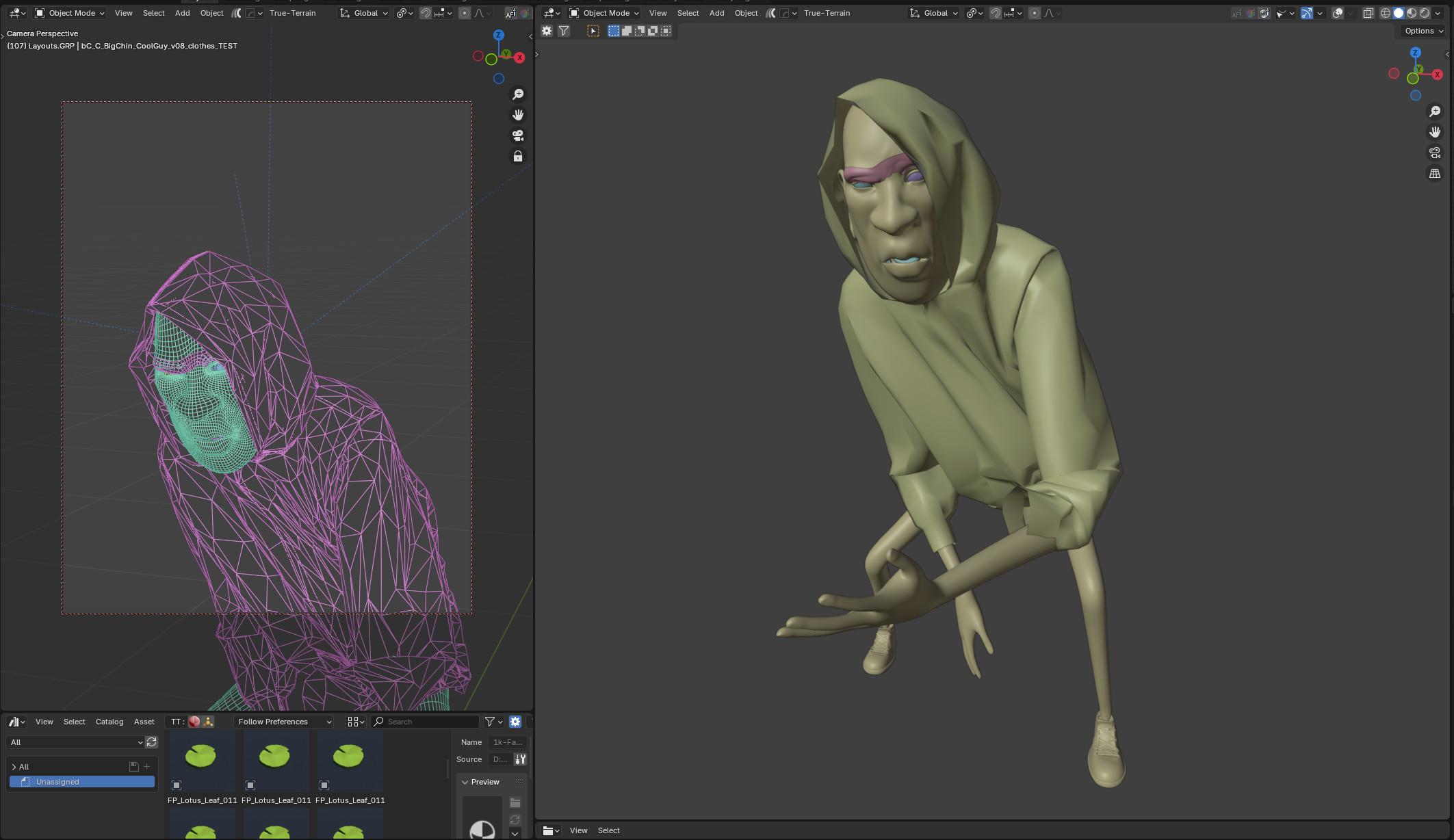Click orange nodes TT icon in asset browser

click(x=208, y=722)
